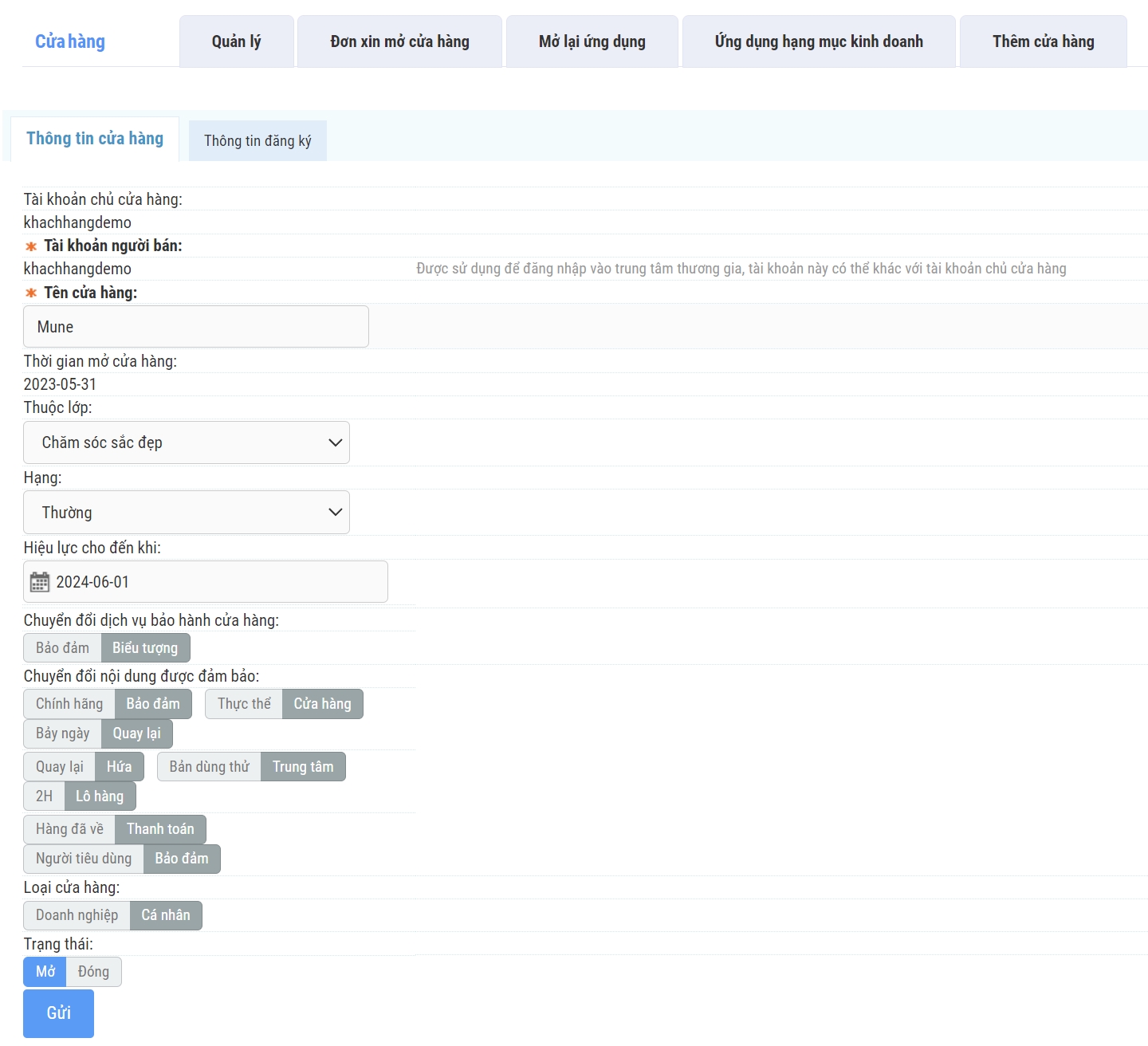
Task: Open Mở lại ứng dụng tab
Action: pos(592,41)
